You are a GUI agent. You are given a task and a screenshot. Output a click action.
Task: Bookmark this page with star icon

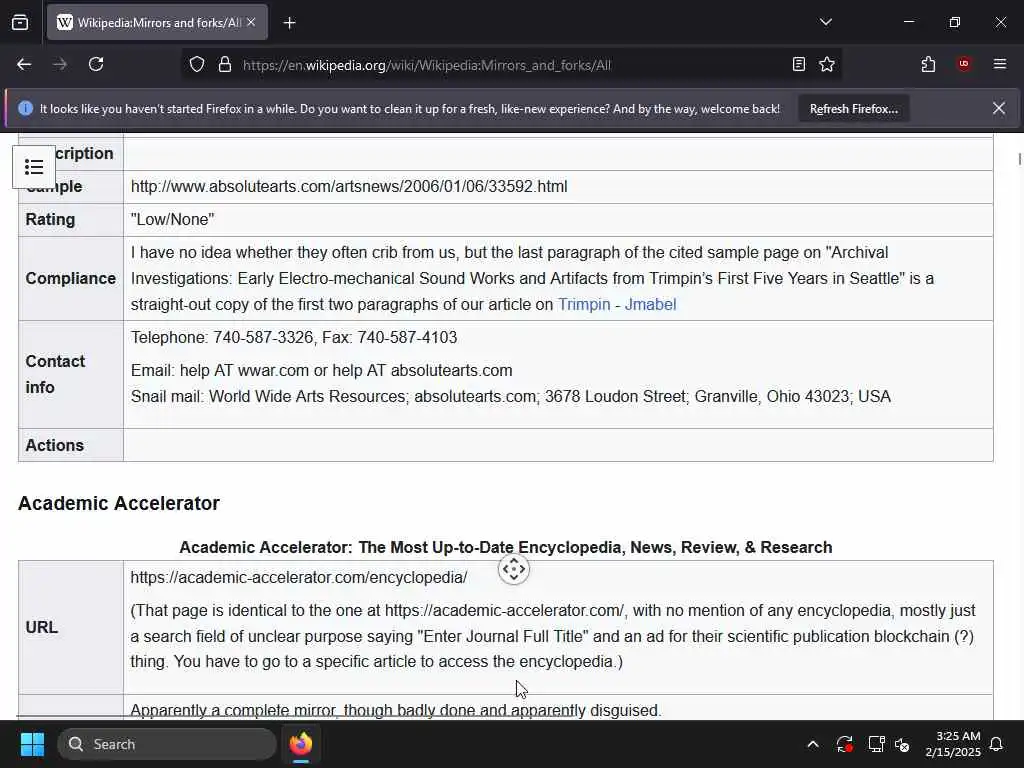tap(827, 65)
